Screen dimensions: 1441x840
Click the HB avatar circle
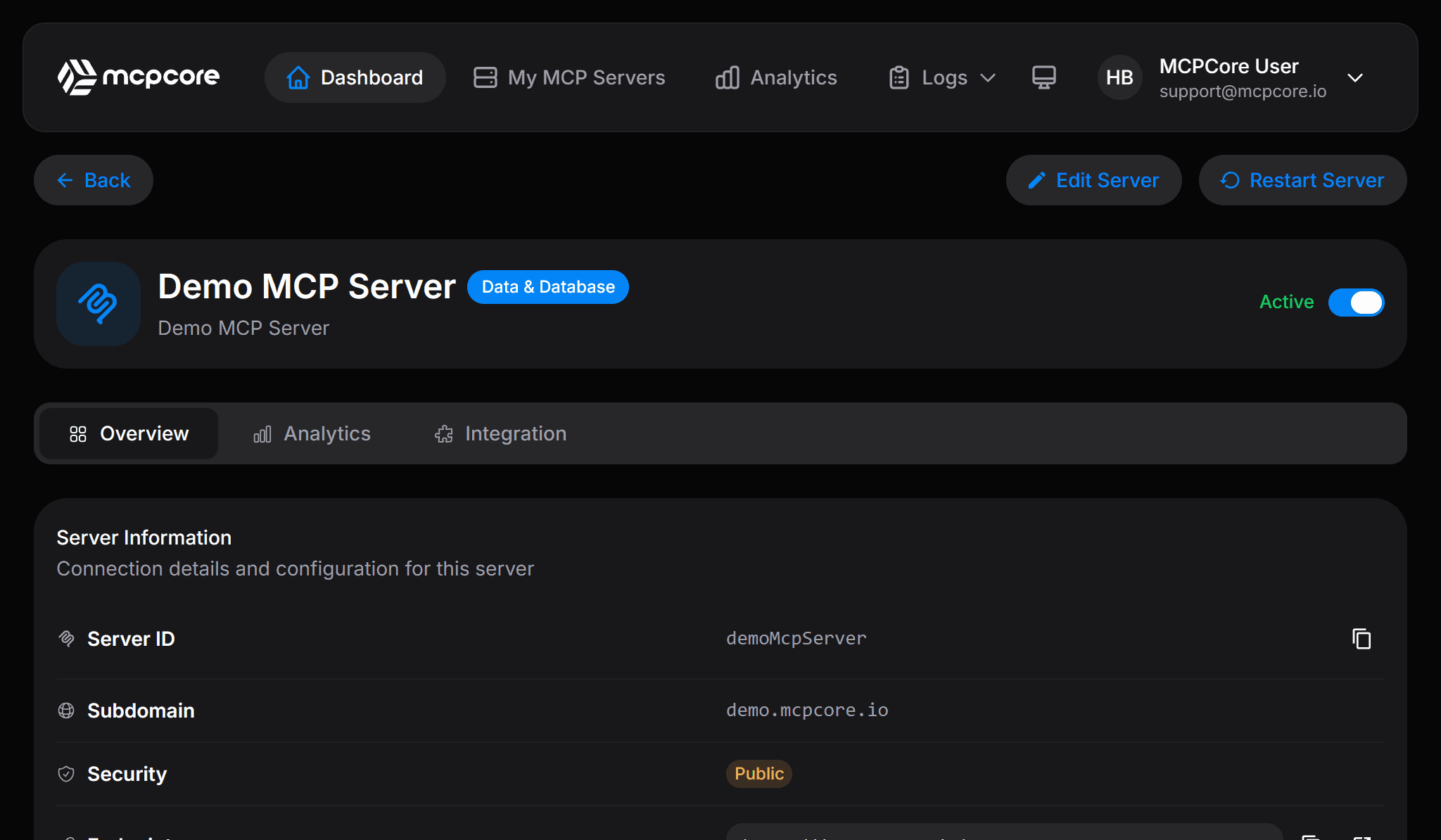click(1119, 77)
